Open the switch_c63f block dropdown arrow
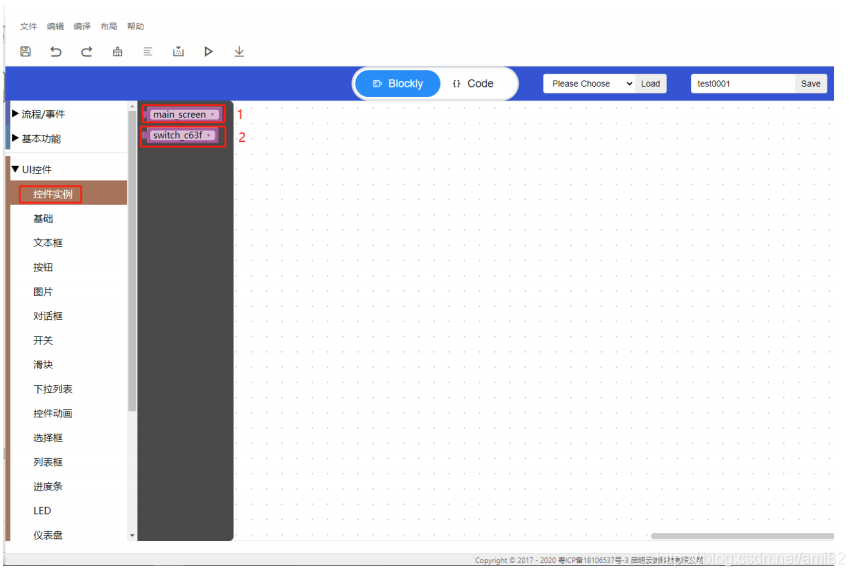Screen dimensions: 855x577 [208, 135]
